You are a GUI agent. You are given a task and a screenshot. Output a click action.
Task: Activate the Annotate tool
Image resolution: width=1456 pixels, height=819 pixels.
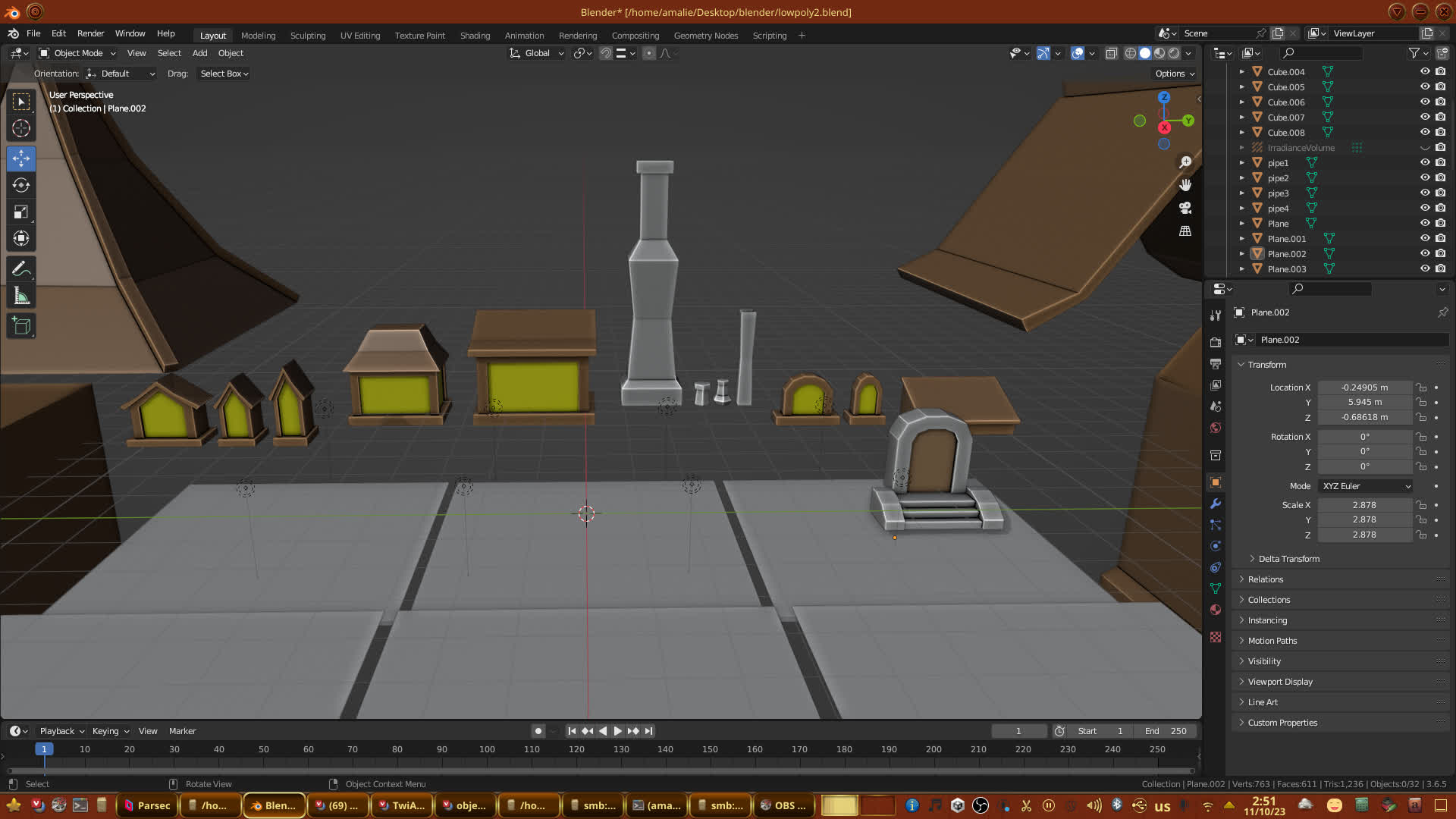coord(21,269)
